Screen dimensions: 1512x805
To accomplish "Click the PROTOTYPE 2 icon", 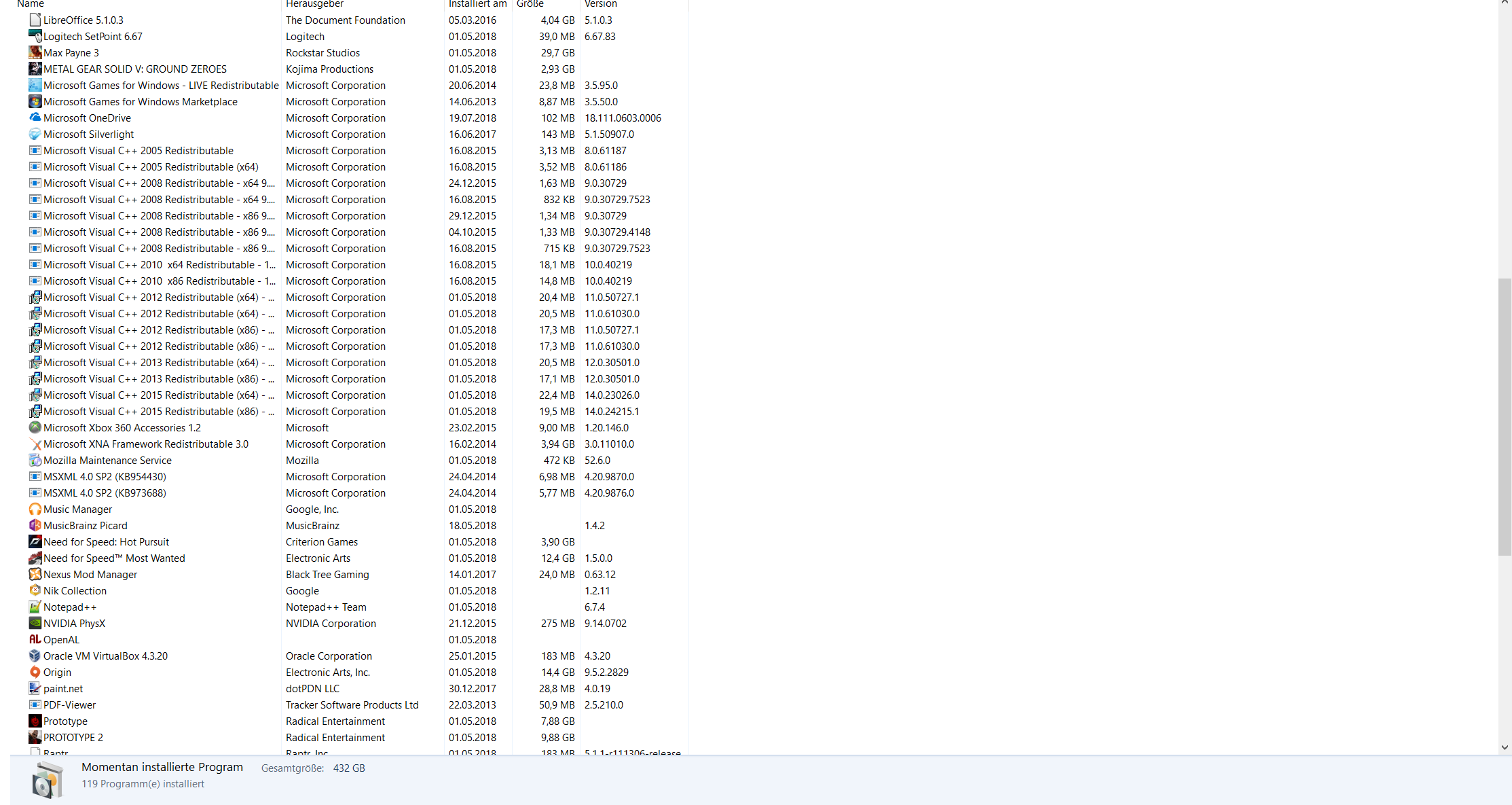I will pyautogui.click(x=35, y=737).
